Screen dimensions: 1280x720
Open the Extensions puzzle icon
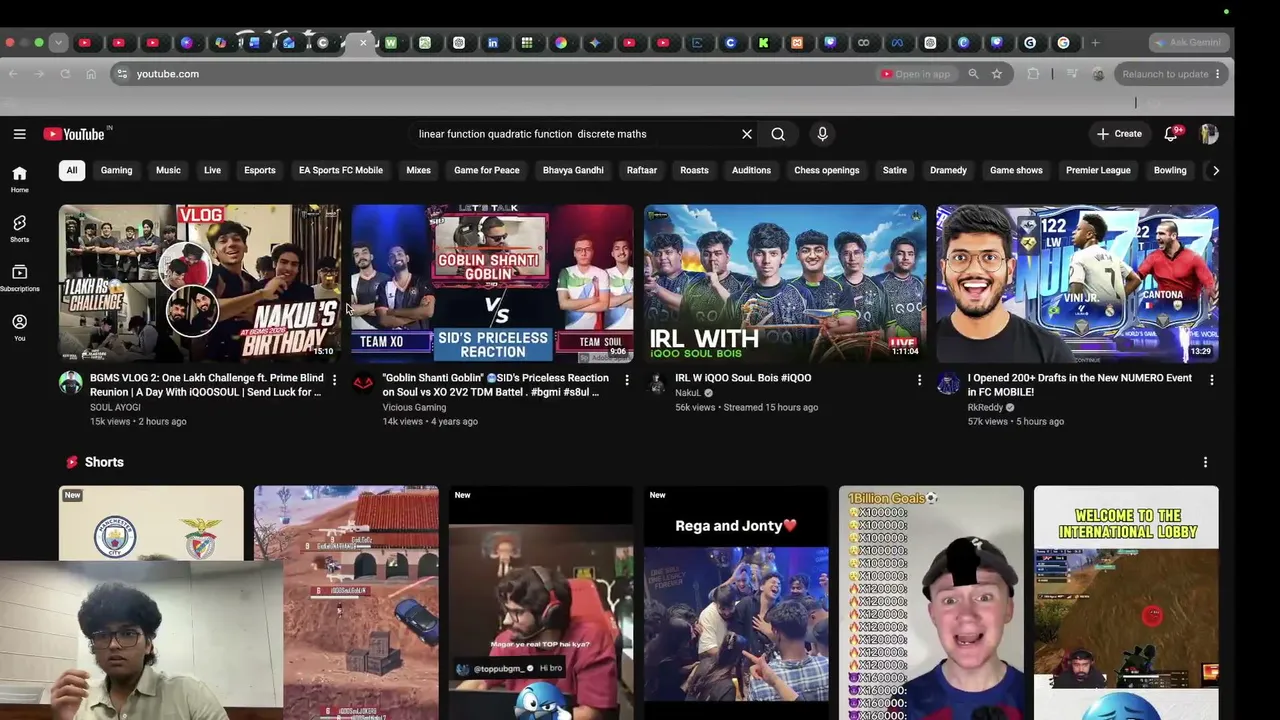click(1033, 74)
